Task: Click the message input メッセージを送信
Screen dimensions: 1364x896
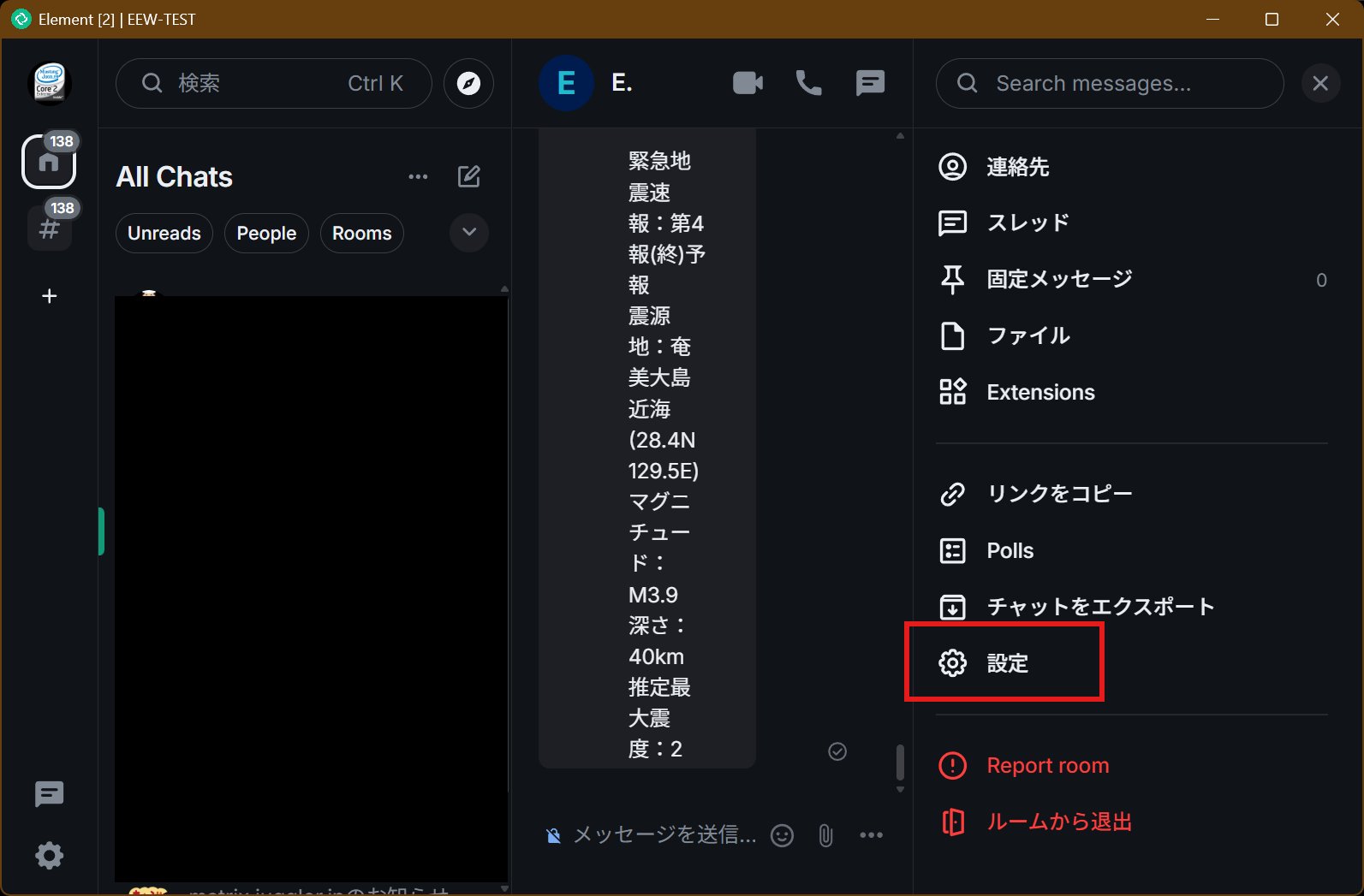Action: click(x=664, y=835)
